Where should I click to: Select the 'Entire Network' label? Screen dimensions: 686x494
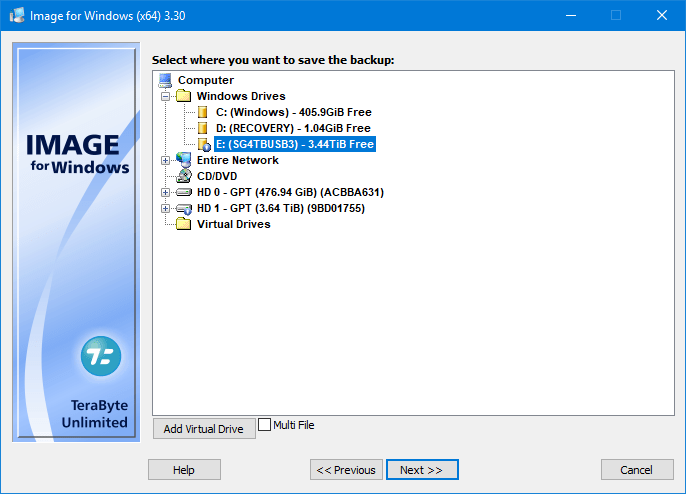(x=238, y=160)
